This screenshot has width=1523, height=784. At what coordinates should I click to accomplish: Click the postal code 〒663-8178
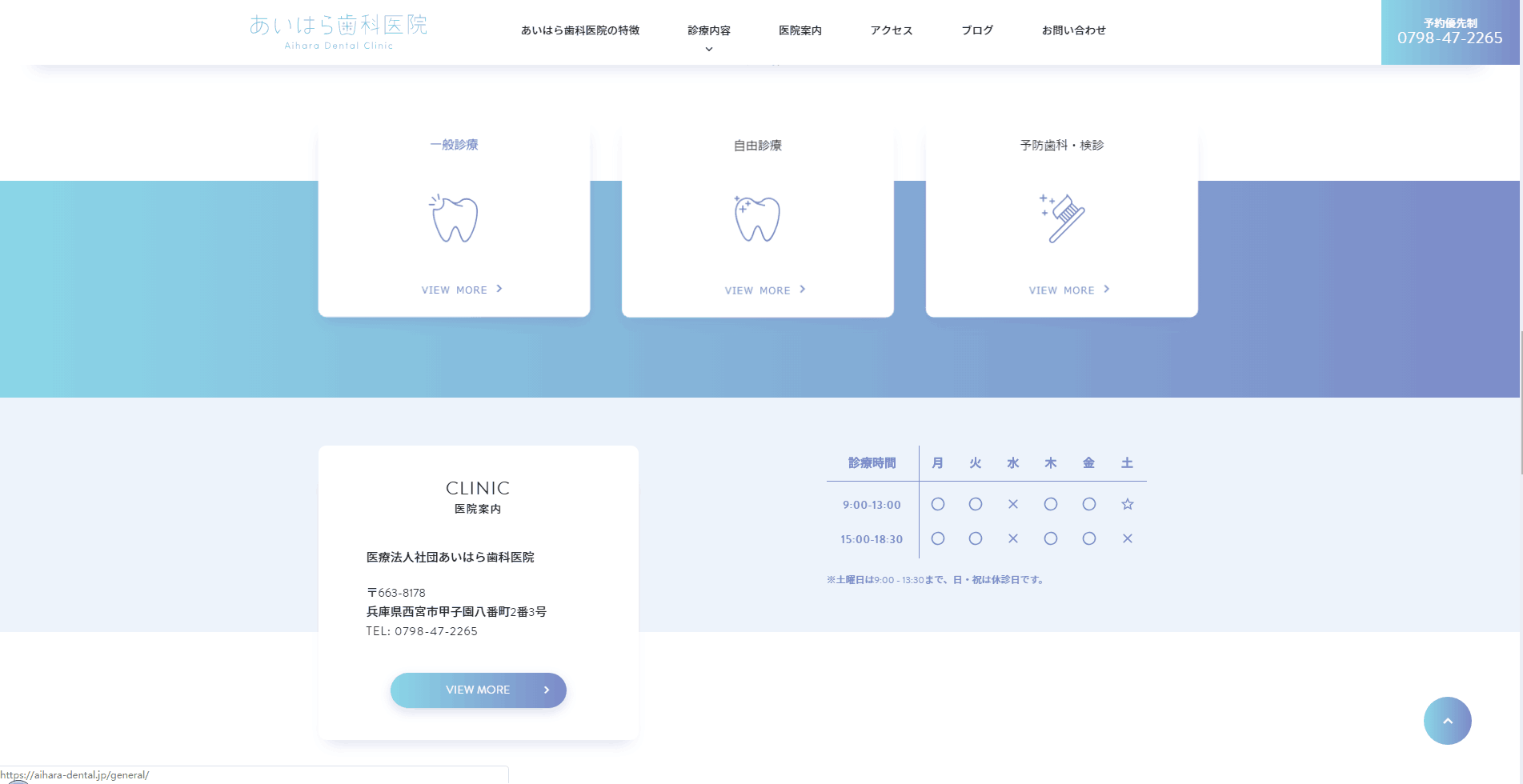click(396, 593)
